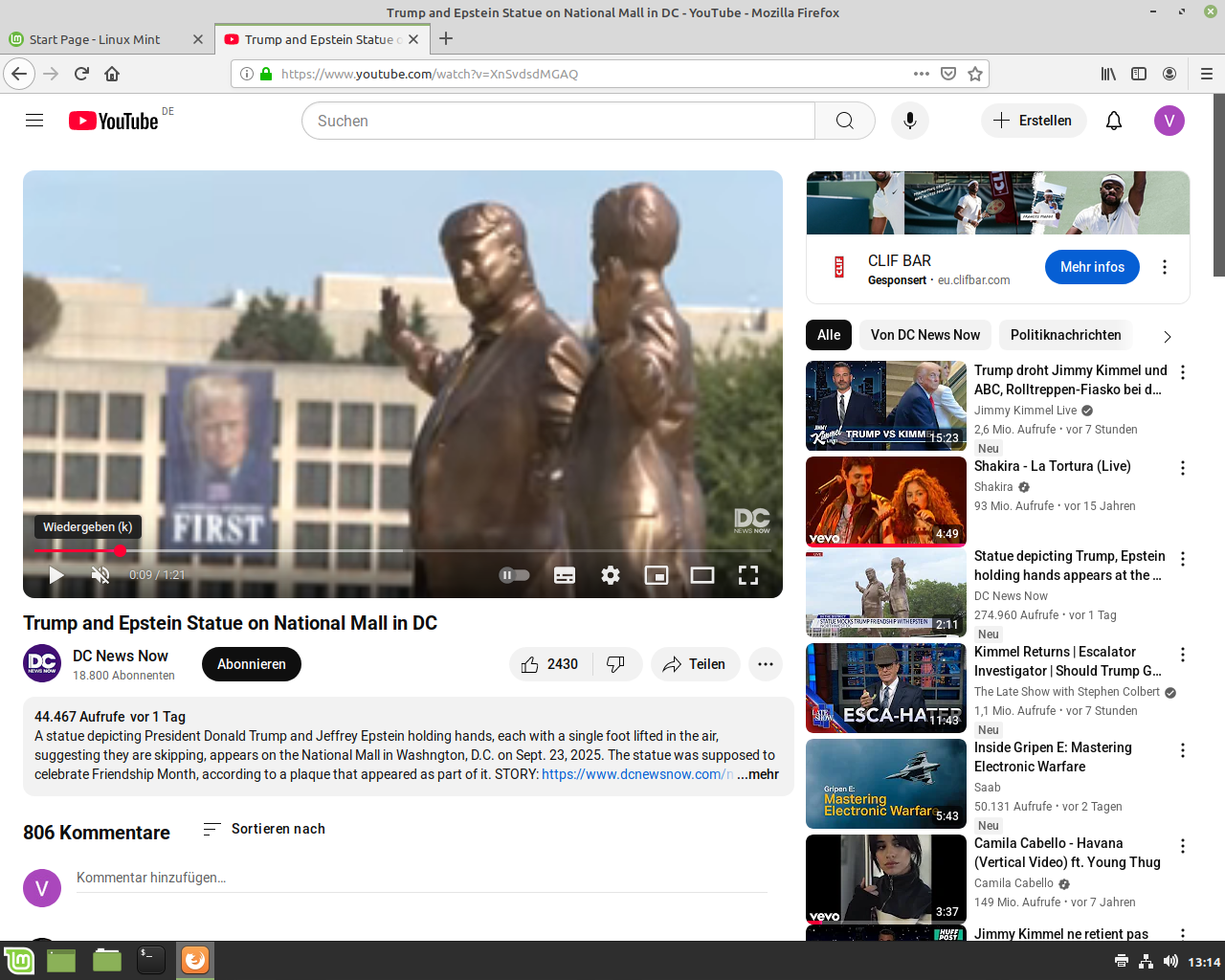
Task: Seek using the video progress bar
Action: 403,550
